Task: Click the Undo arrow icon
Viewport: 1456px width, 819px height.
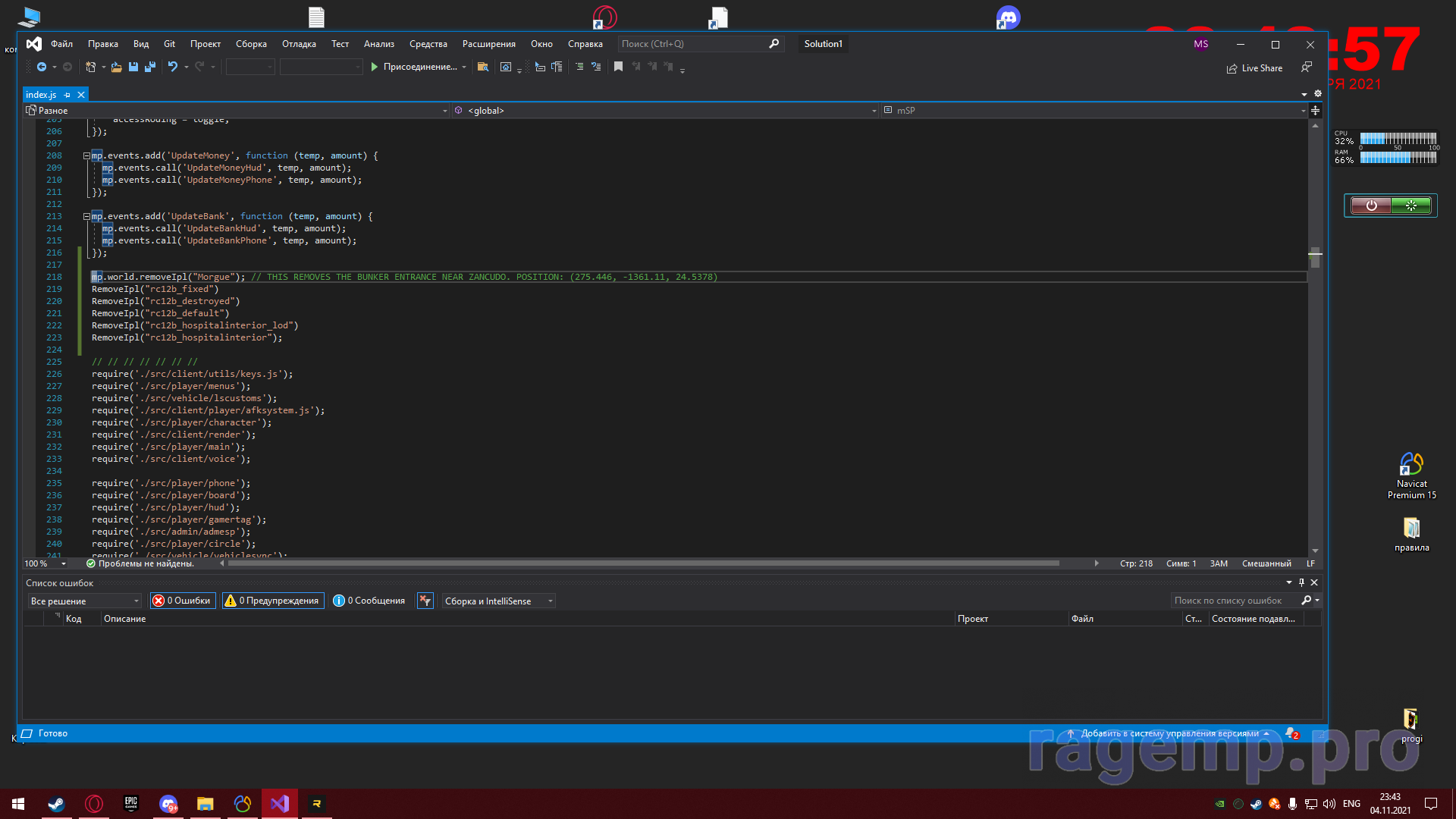Action: point(173,67)
